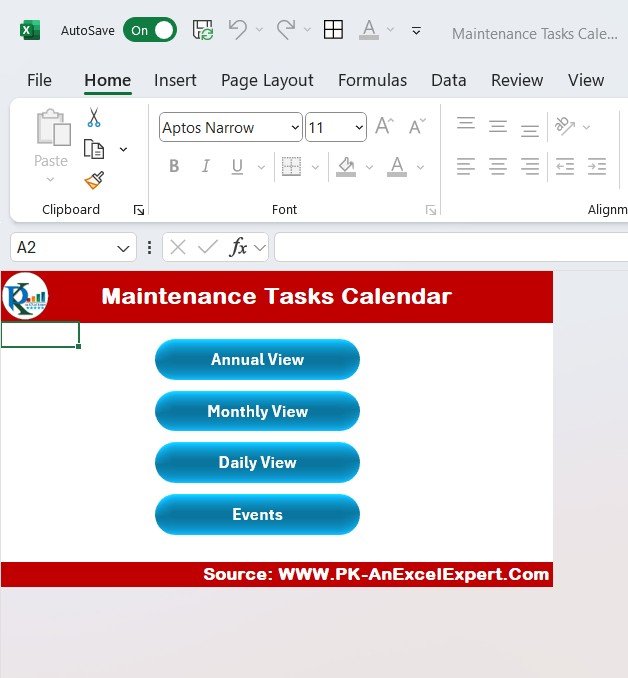628x678 pixels.
Task: Apply cell borders using ribbon Borders icon
Action: [291, 166]
